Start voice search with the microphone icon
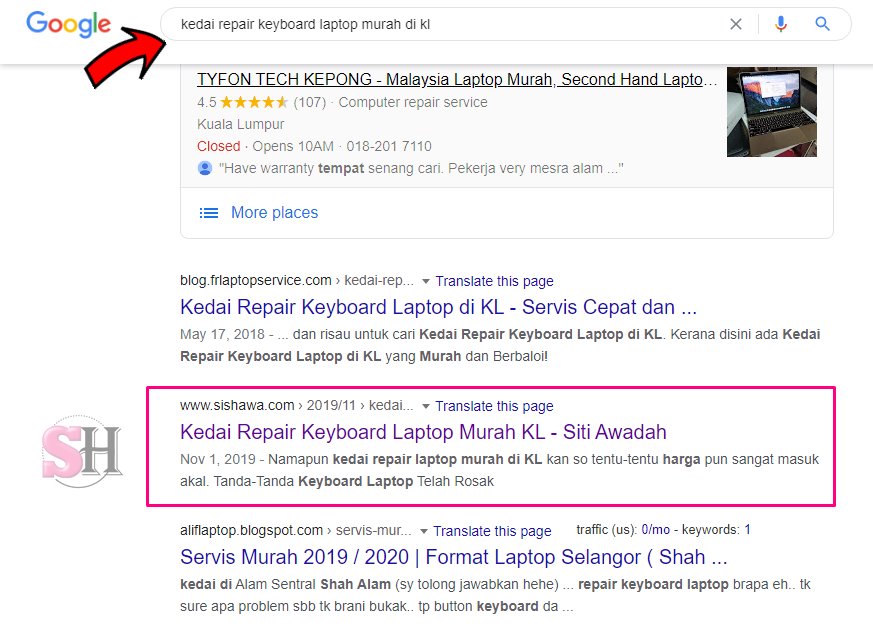Viewport: 873px width, 642px height. tap(781, 24)
